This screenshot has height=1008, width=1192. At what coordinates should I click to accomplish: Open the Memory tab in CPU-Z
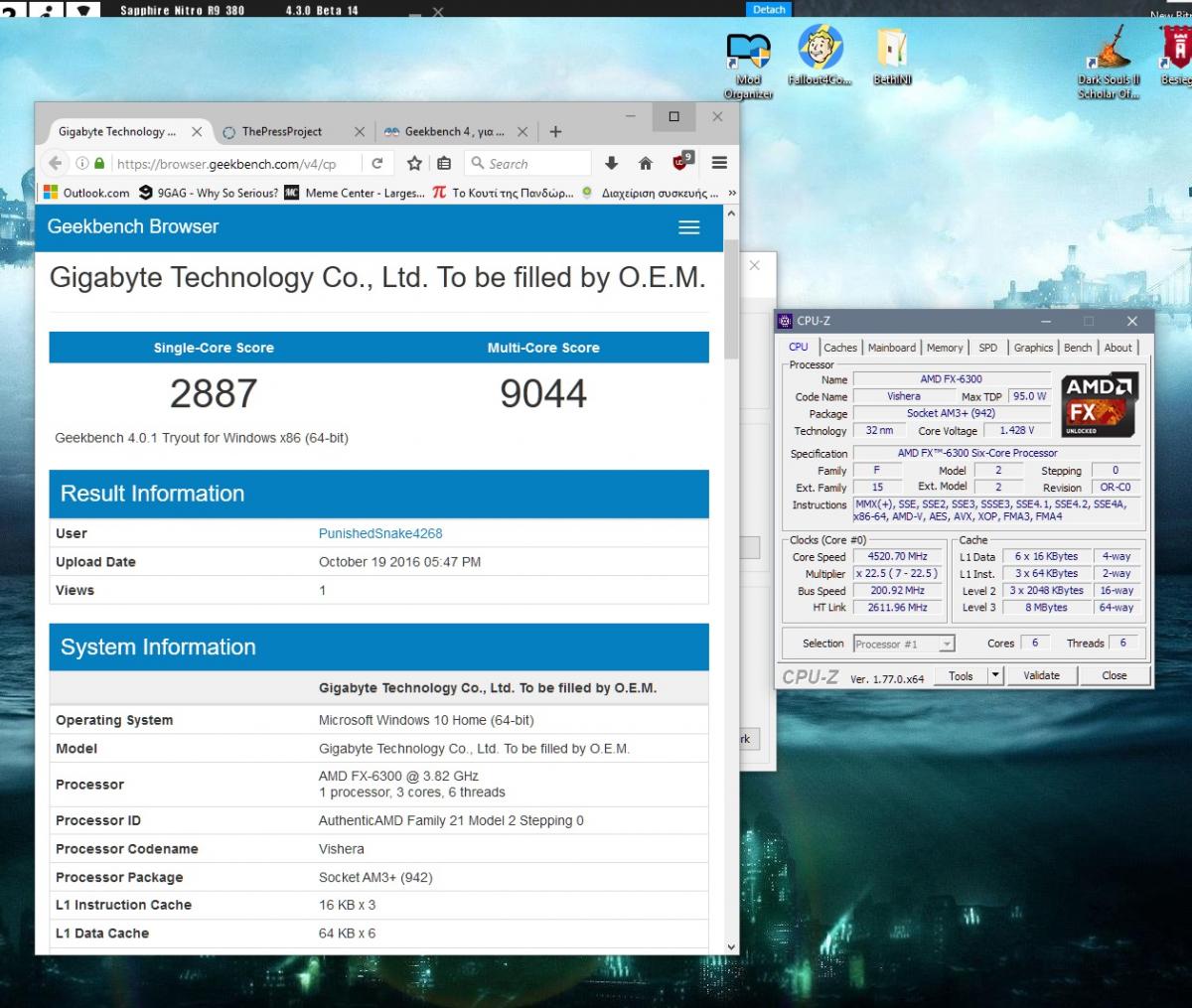coord(945,348)
